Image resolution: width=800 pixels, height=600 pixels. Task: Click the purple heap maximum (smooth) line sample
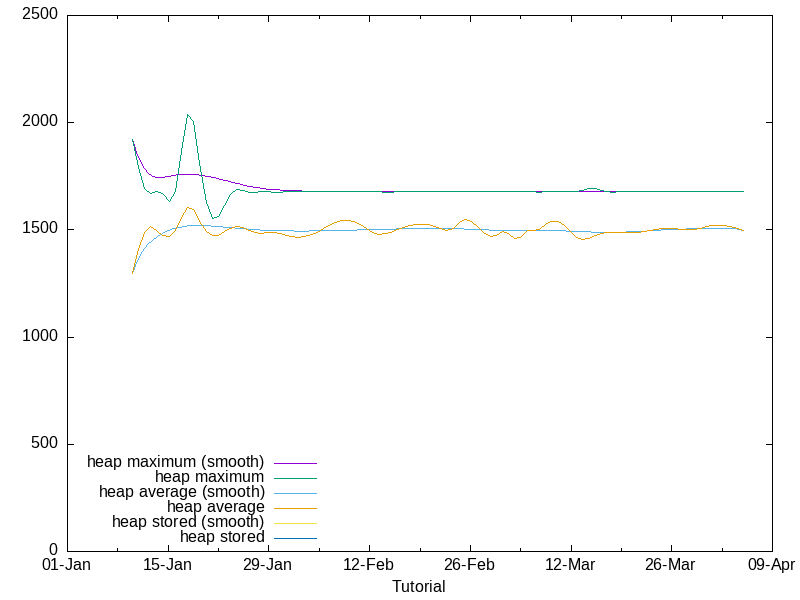coord(294,463)
